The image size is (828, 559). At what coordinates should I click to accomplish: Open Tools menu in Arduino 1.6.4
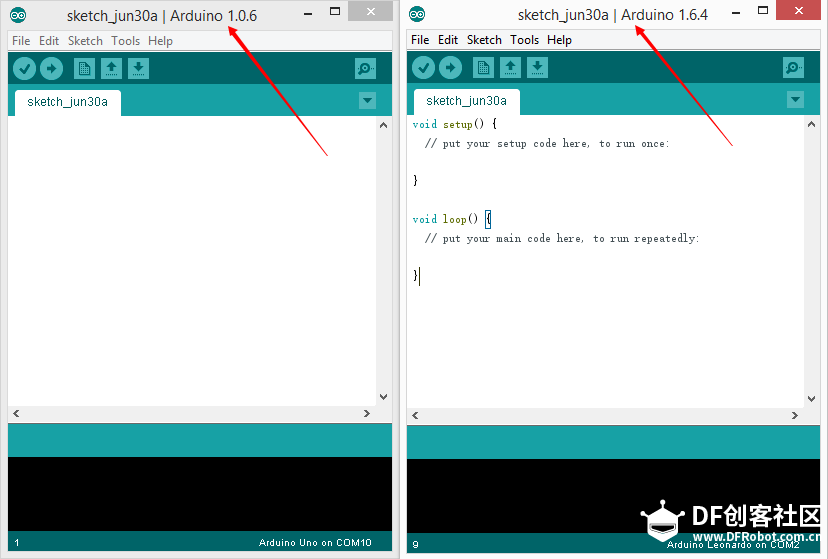click(524, 40)
